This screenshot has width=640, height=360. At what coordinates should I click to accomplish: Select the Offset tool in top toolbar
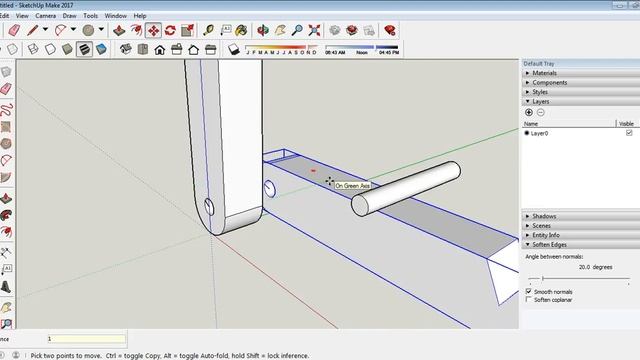click(136, 30)
